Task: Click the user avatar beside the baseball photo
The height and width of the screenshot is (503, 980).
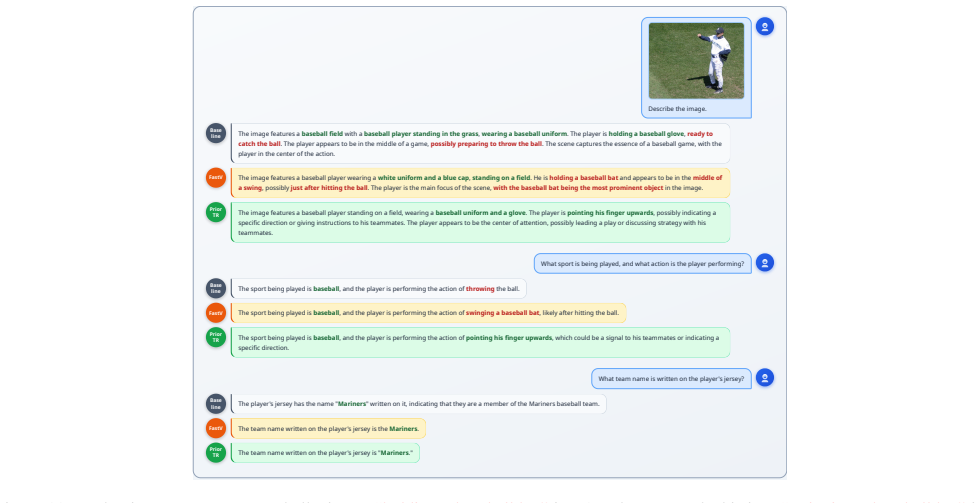Action: click(764, 26)
